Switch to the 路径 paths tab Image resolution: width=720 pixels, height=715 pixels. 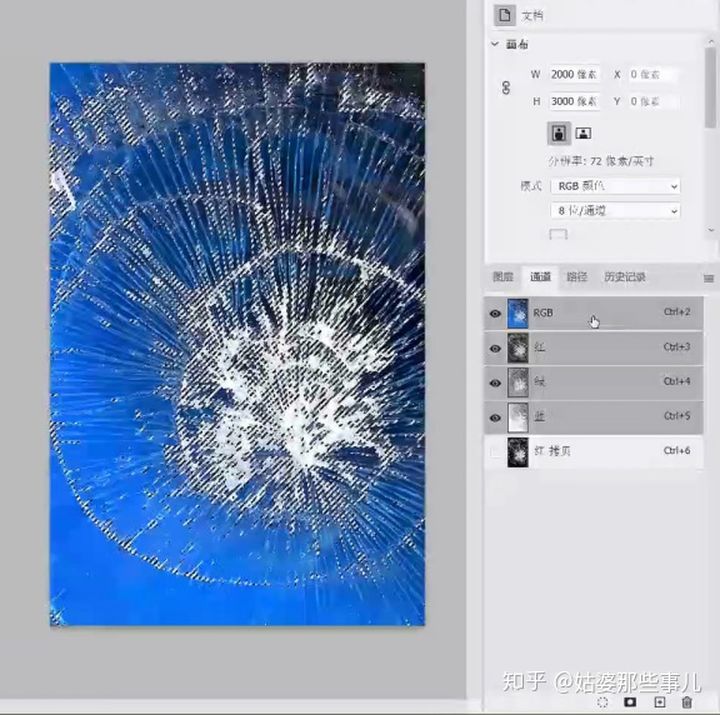577,276
